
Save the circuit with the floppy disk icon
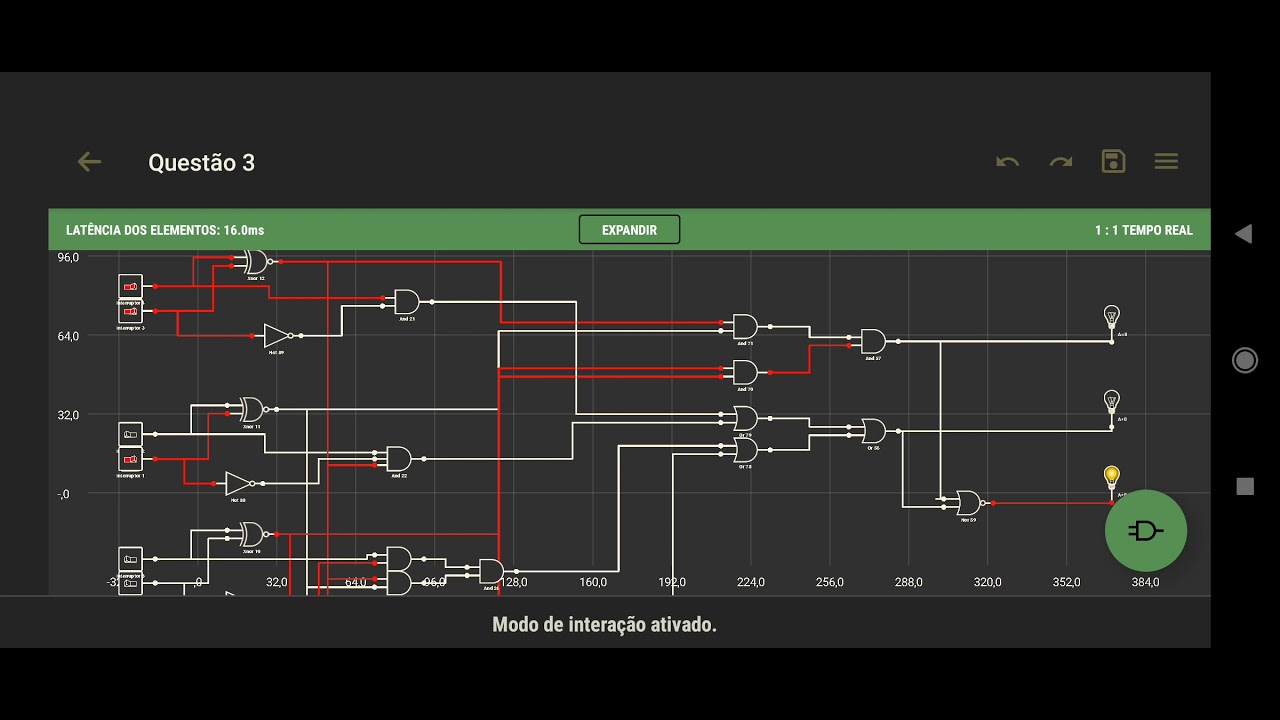pyautogui.click(x=1113, y=161)
